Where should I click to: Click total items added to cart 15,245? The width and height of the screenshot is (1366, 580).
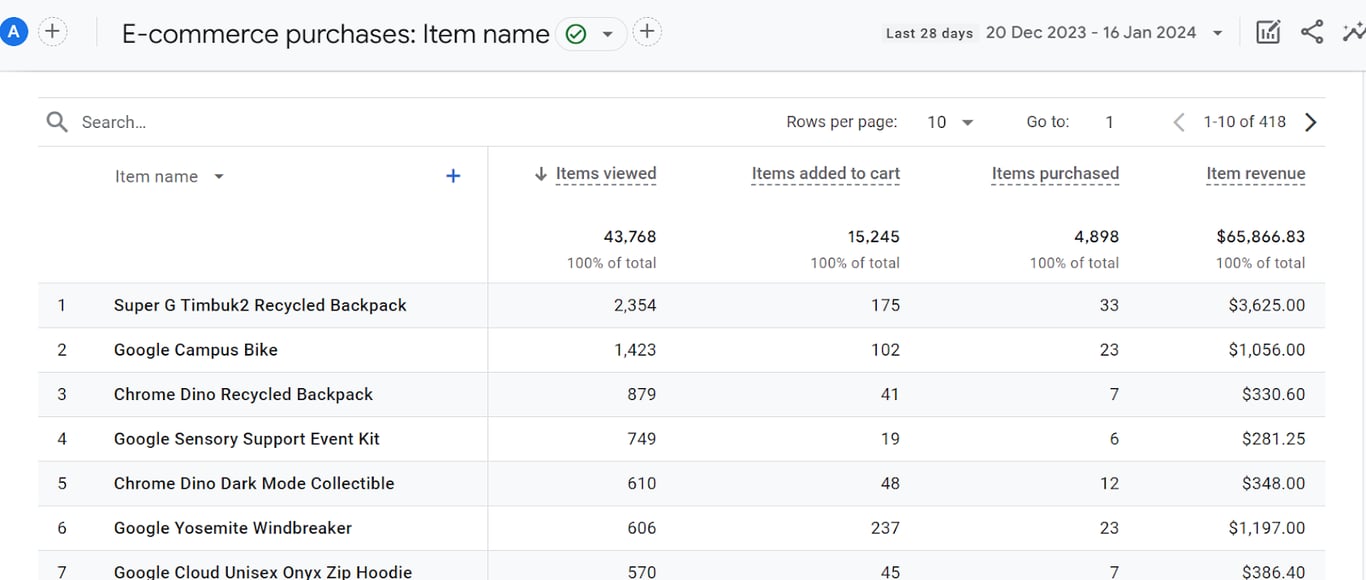click(873, 237)
